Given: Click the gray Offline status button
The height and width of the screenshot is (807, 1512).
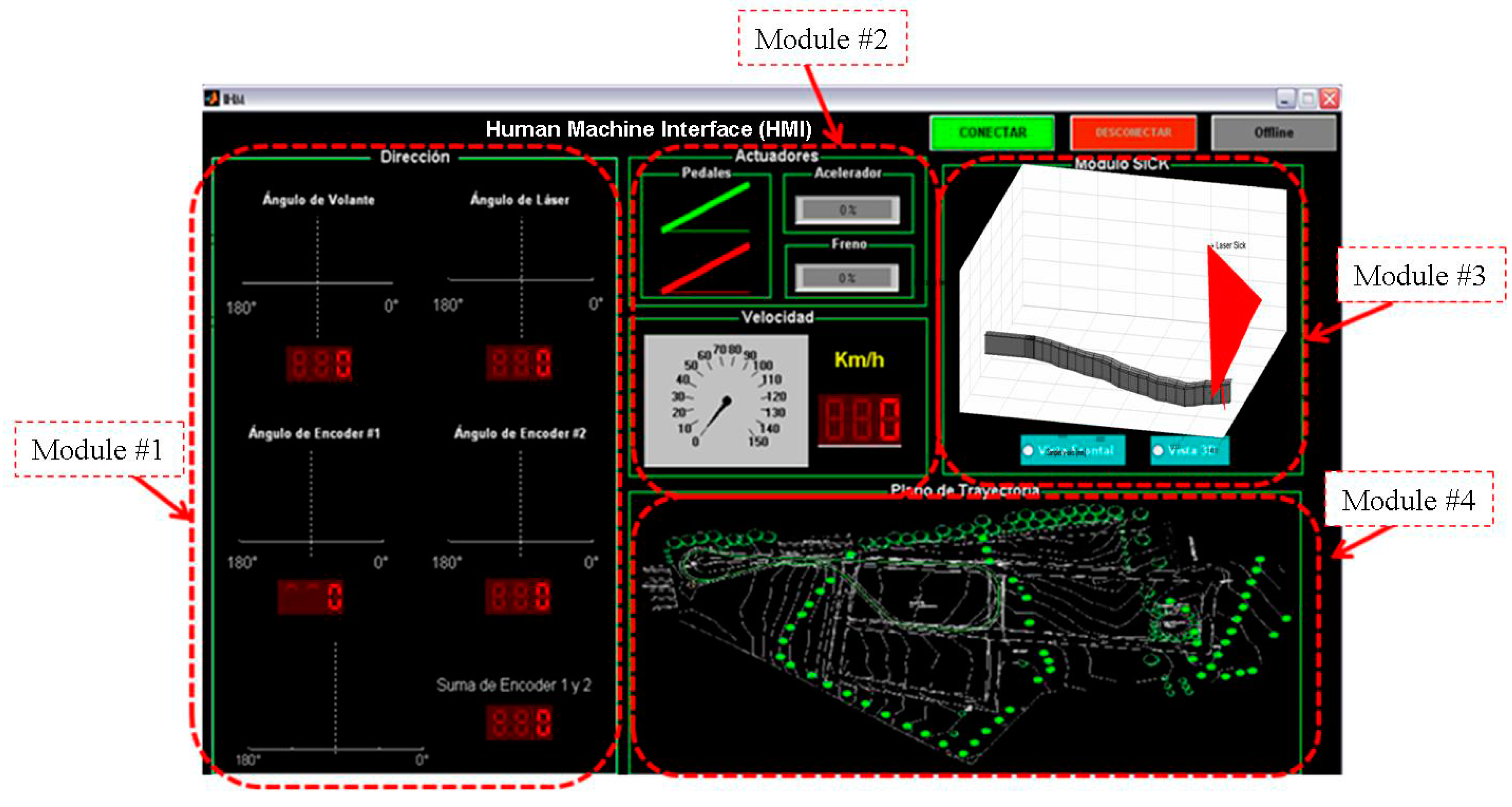Looking at the screenshot, I should click(1273, 133).
